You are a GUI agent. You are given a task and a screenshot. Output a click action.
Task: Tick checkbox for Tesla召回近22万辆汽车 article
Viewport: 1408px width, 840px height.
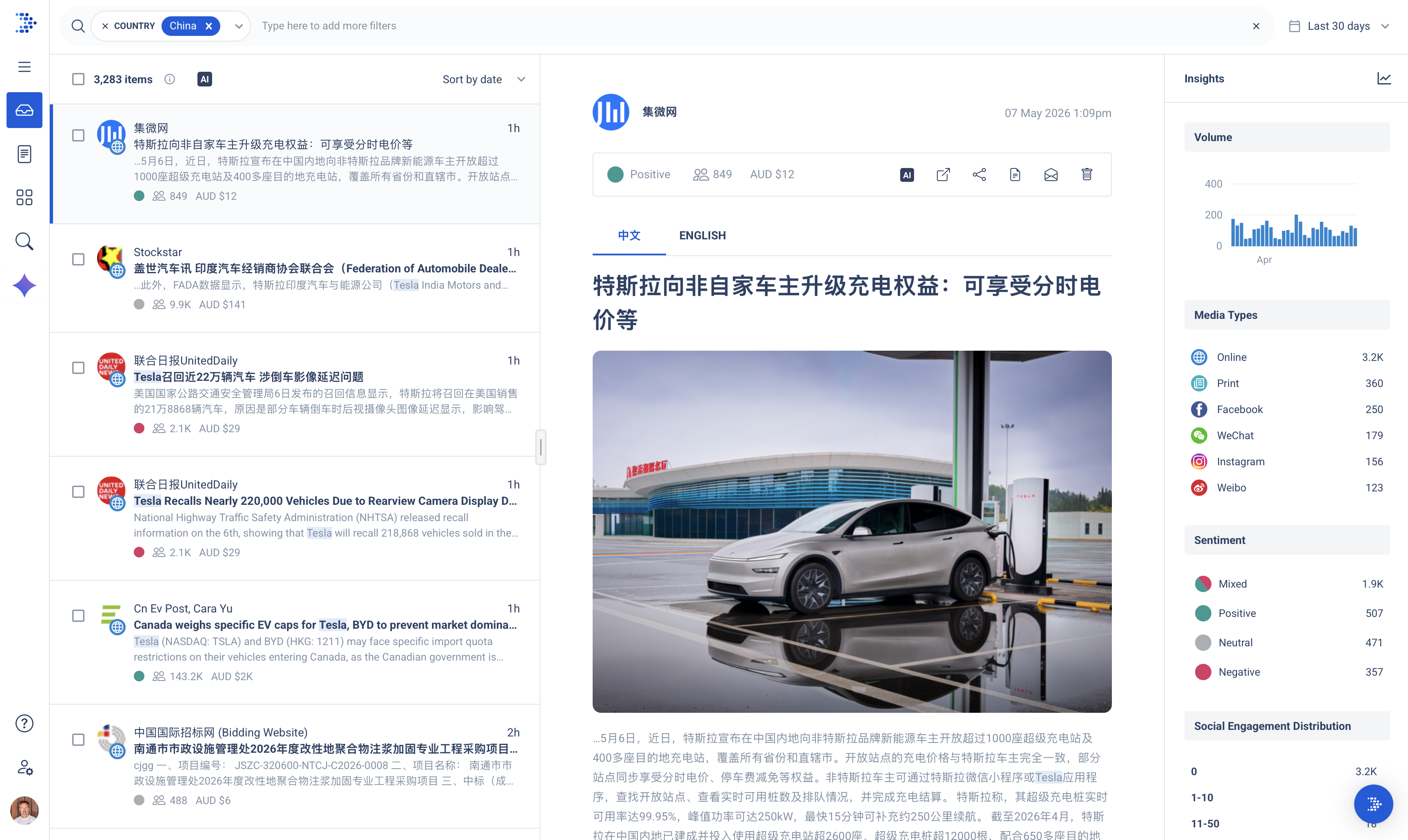click(x=78, y=368)
